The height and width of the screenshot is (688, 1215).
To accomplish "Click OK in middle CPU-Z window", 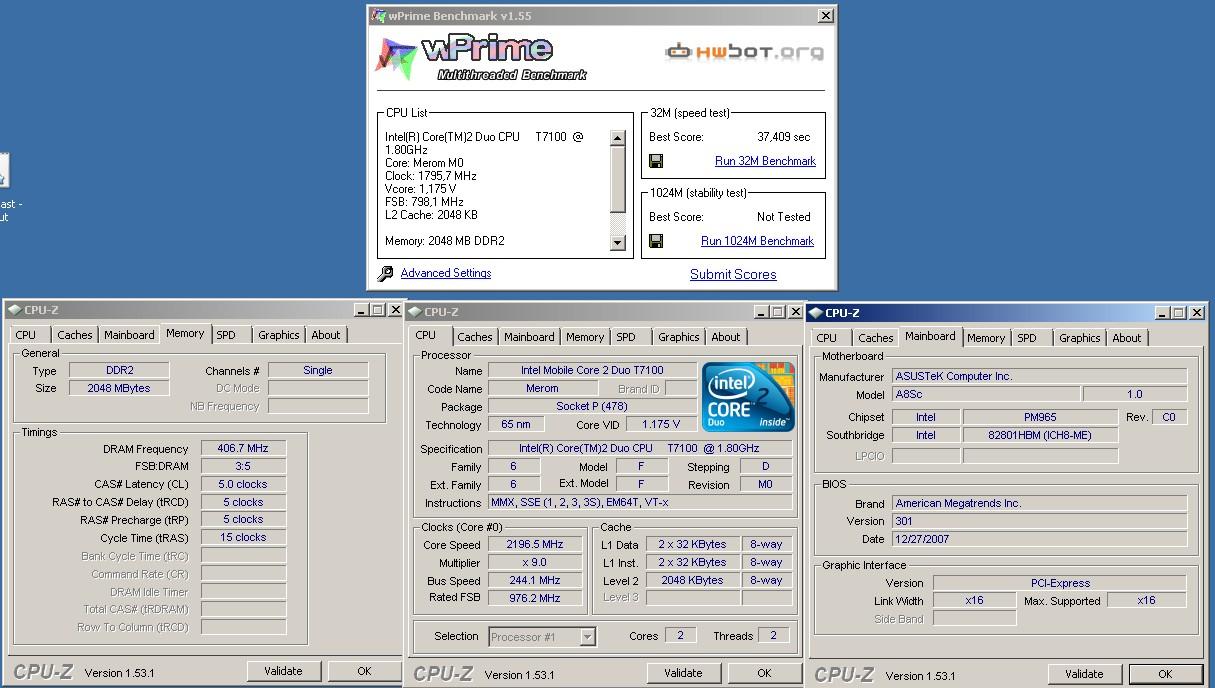I will coord(764,673).
